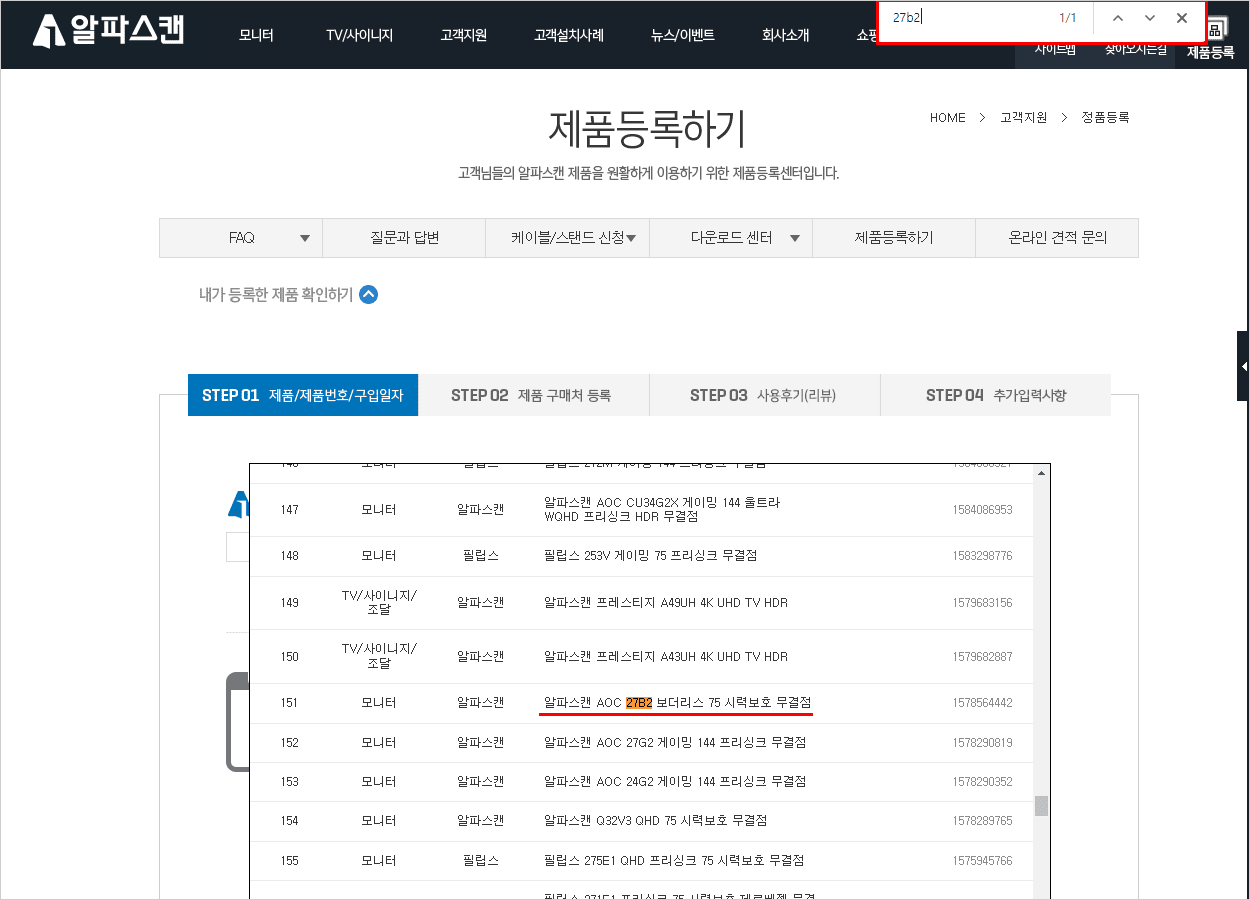Viewport: 1250px width, 900px height.
Task: Click code 1584086953 in row 147
Action: (982, 509)
